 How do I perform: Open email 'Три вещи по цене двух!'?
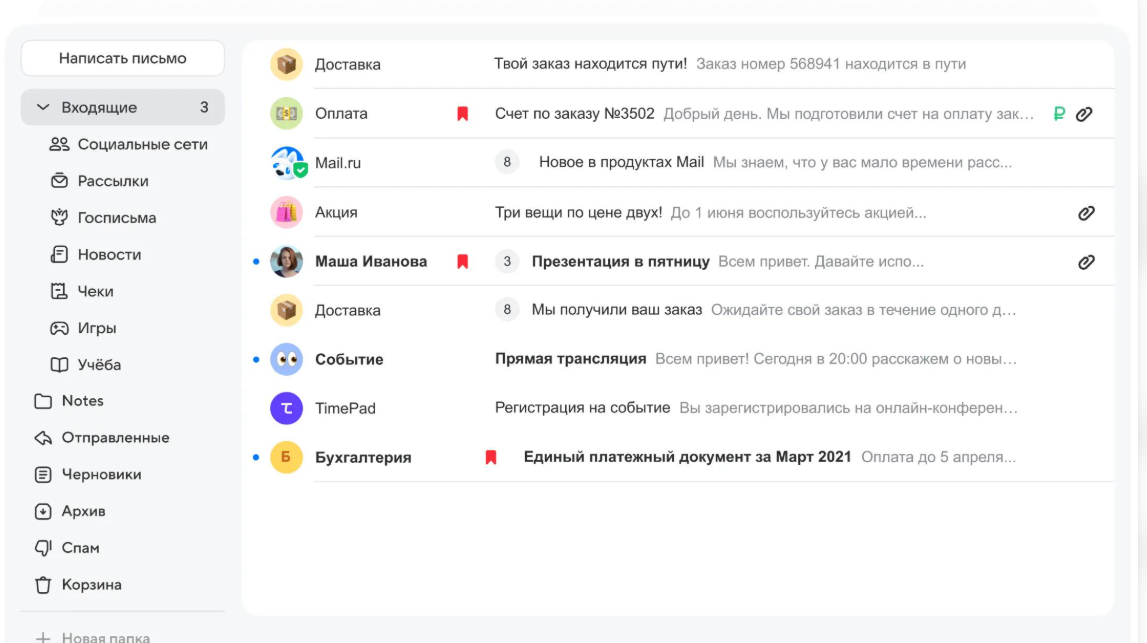[578, 213]
